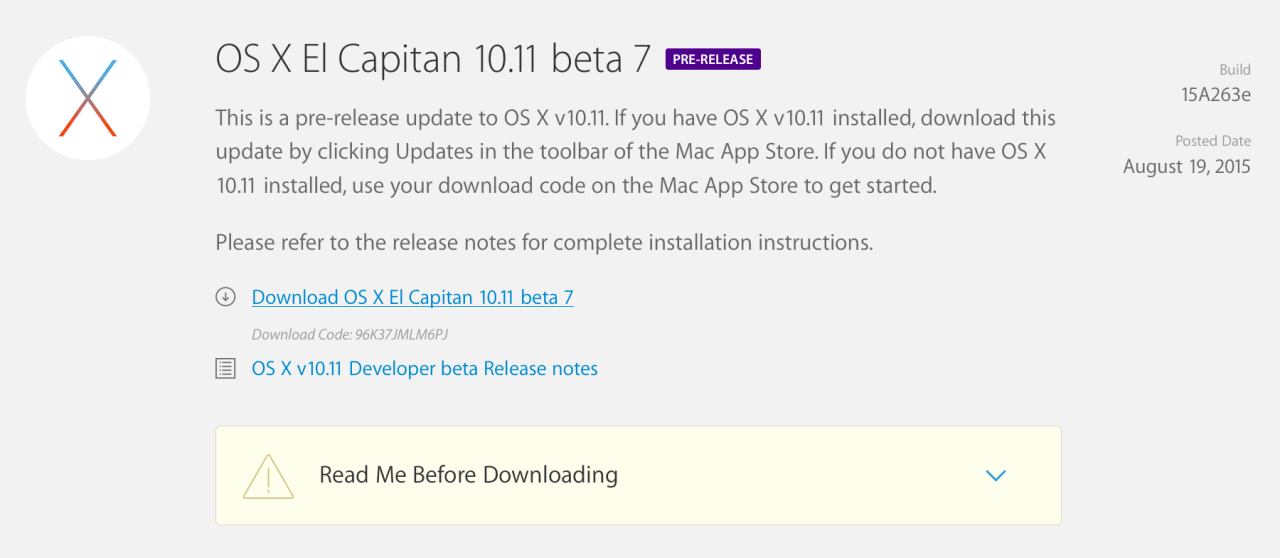Image resolution: width=1280 pixels, height=558 pixels.
Task: Click the pre-release update description paragraph
Action: point(635,152)
